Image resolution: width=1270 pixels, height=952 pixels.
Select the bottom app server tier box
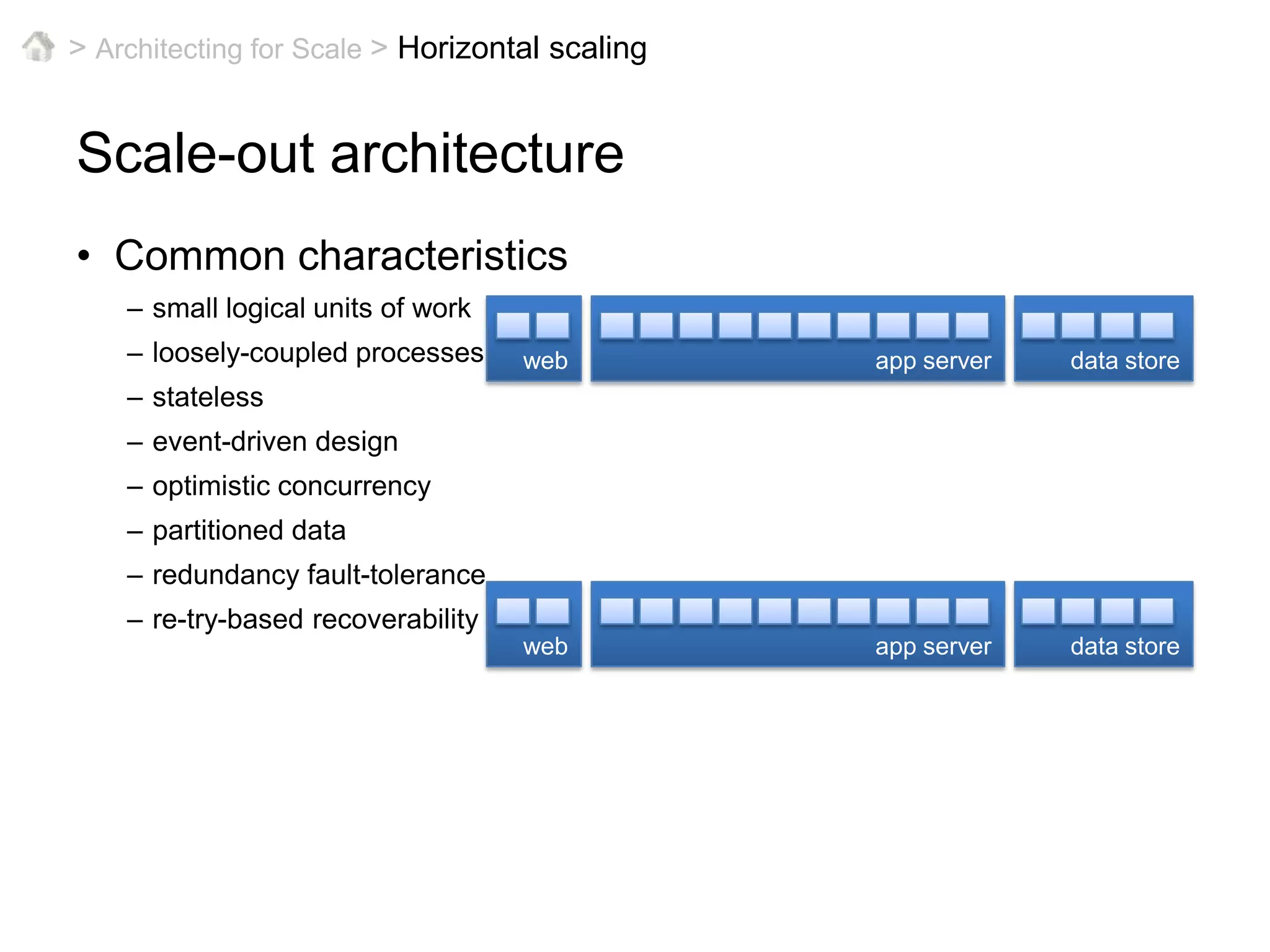(797, 624)
